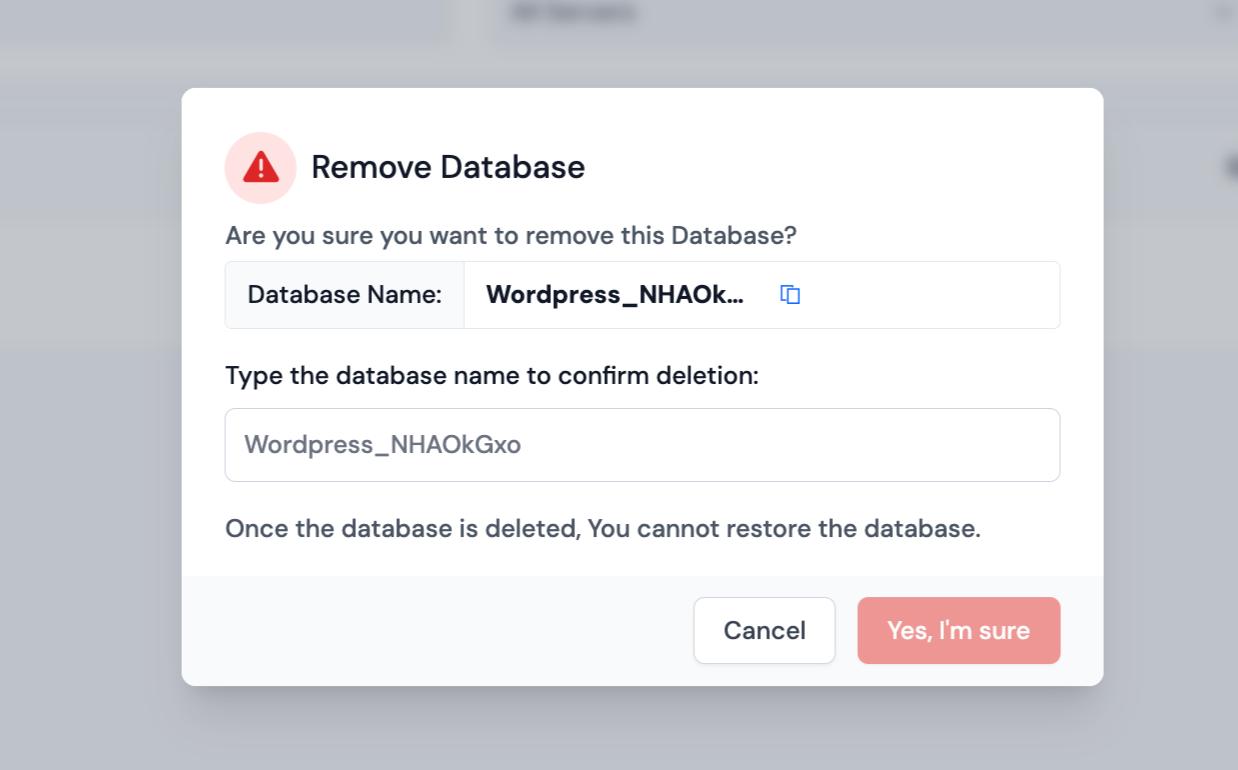Click the blurred 'All Servers' item at the top
This screenshot has height=770, width=1238.
[x=573, y=12]
